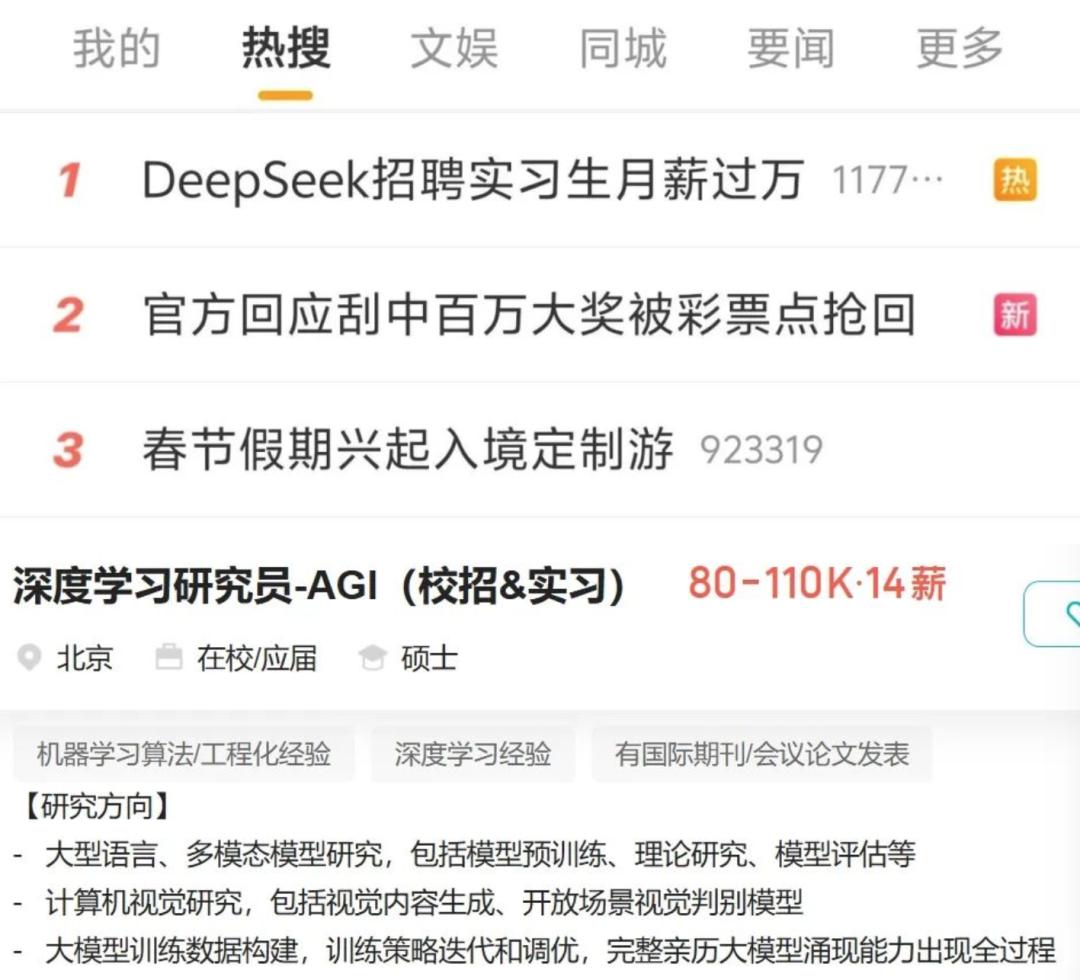The image size is (1080, 980).
Task: Click the line starting with 大模型训练数据构建
Action: [534, 950]
